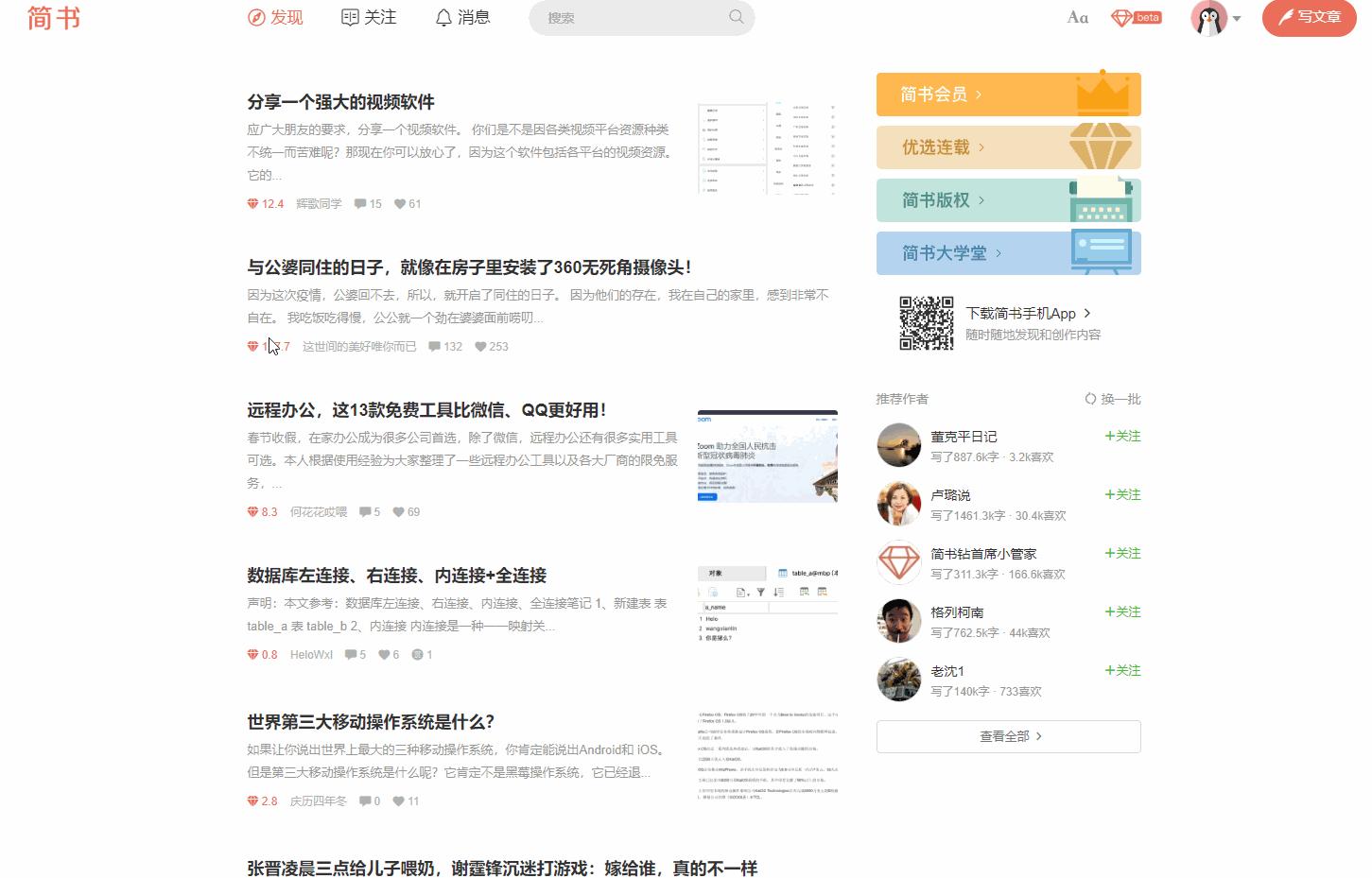Follow 简书钻首席小管家
Image resolution: width=1372 pixels, height=878 pixels.
coord(1121,553)
